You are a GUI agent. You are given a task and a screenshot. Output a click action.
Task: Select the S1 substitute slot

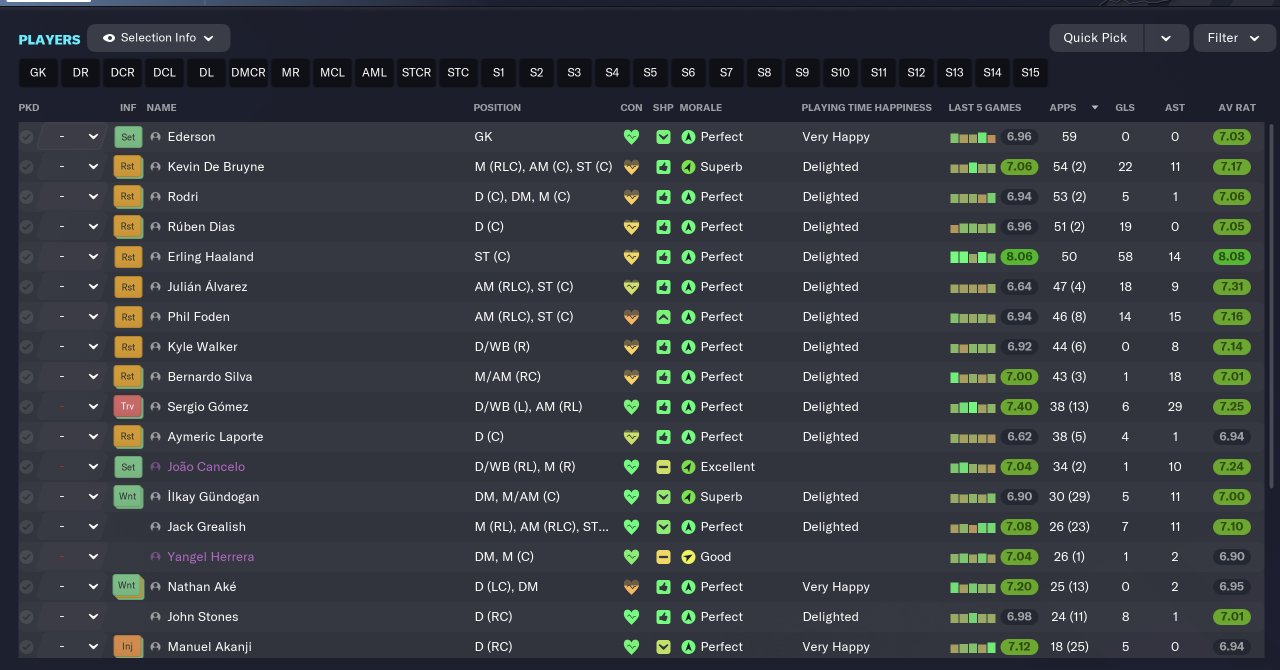pos(498,73)
